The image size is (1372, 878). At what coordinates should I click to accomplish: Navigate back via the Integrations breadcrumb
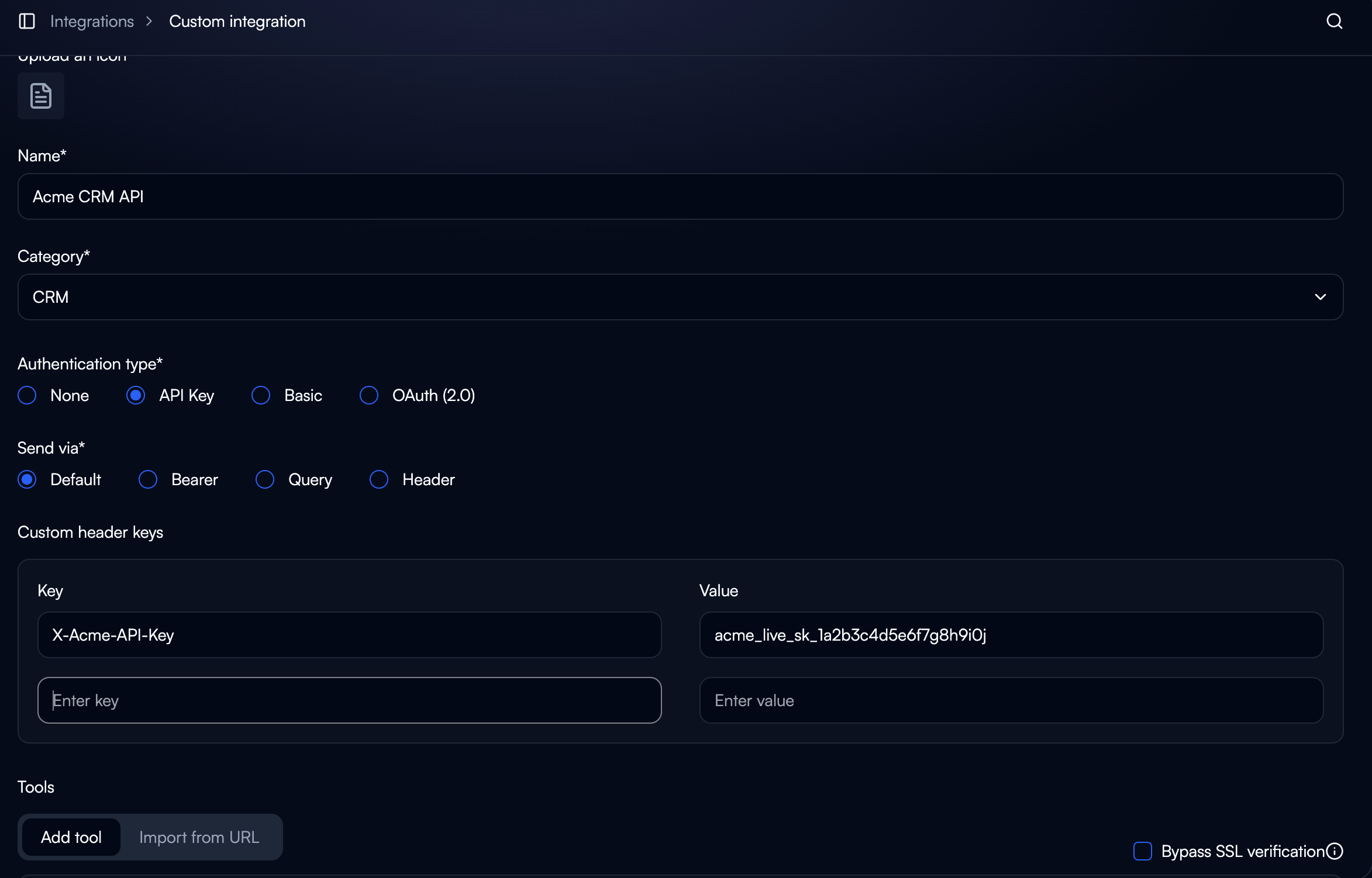92,21
